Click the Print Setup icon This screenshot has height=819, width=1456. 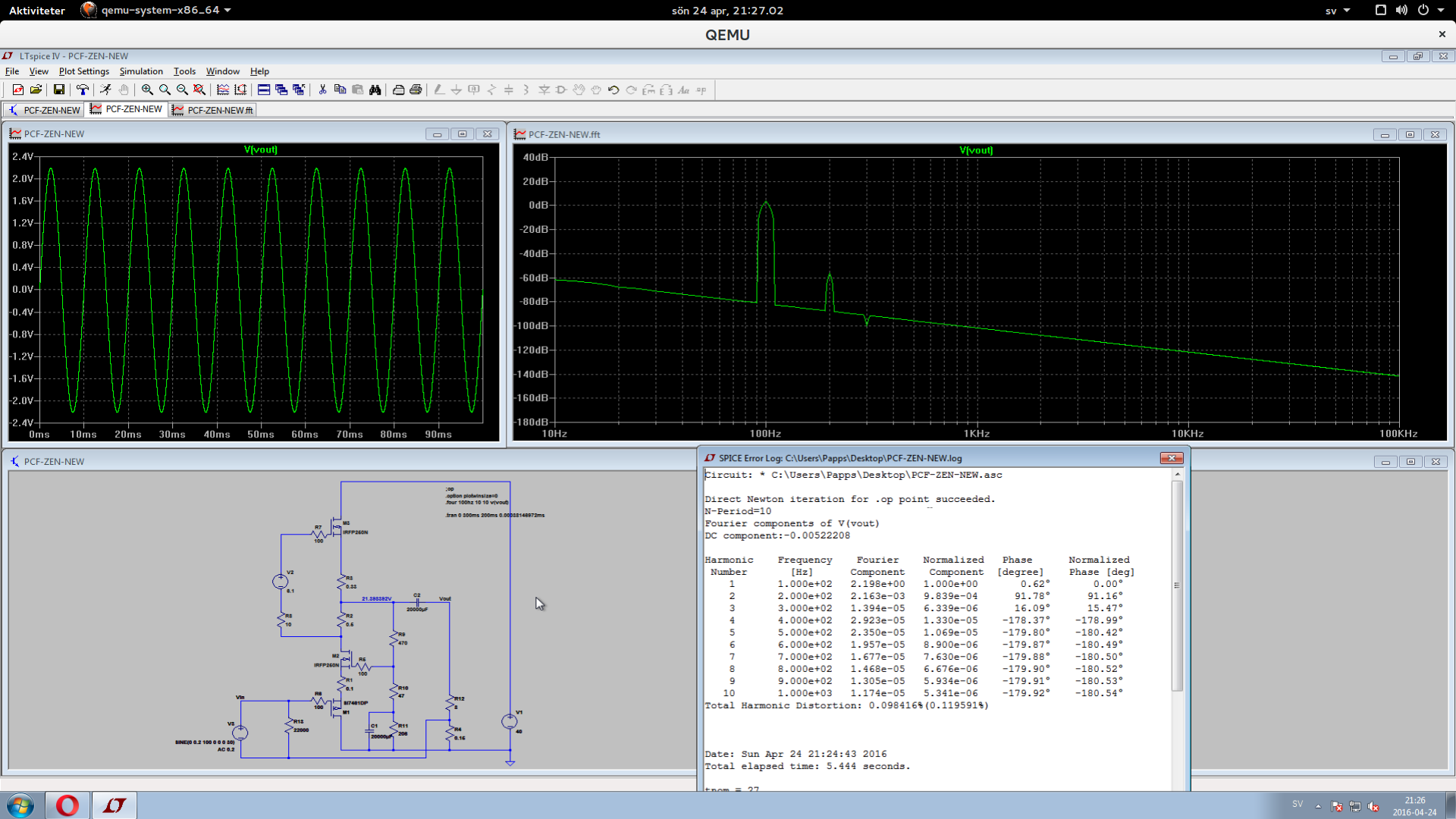click(x=398, y=89)
